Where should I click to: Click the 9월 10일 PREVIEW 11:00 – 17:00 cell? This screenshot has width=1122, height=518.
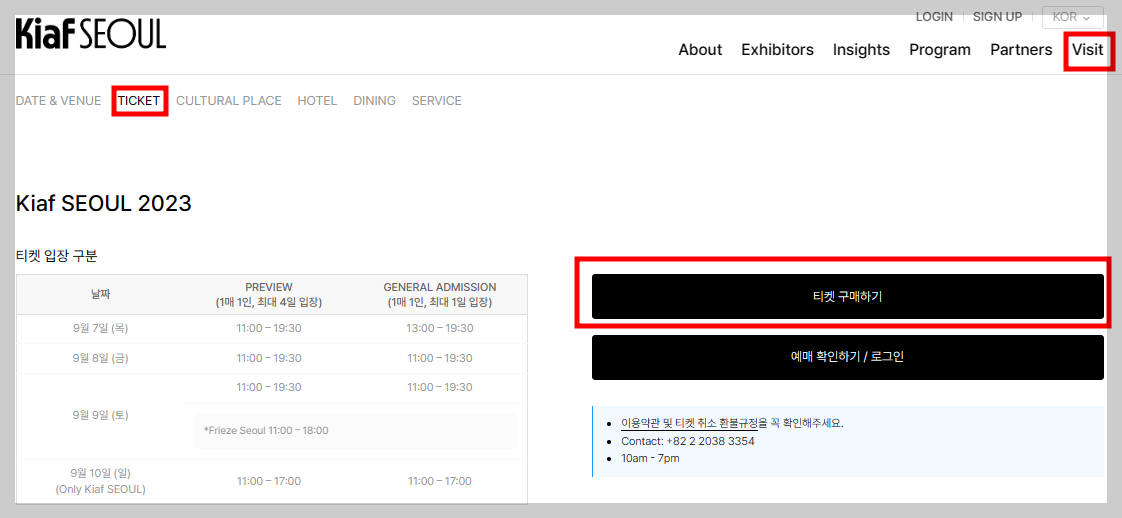click(269, 482)
